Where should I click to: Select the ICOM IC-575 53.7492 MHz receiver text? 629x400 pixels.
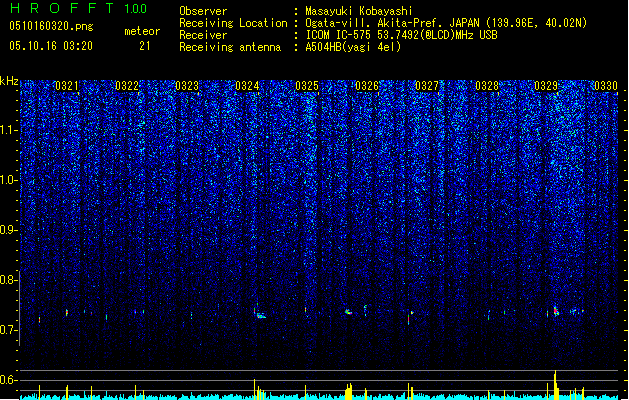tap(401, 35)
